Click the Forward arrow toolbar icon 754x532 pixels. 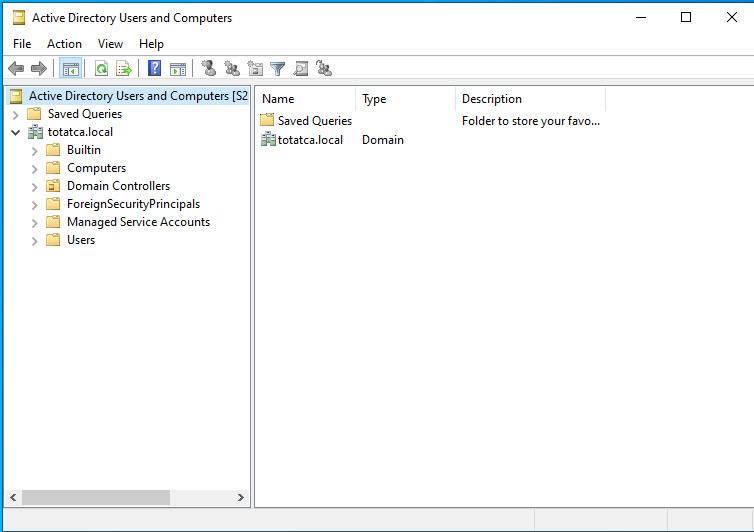pos(38,68)
